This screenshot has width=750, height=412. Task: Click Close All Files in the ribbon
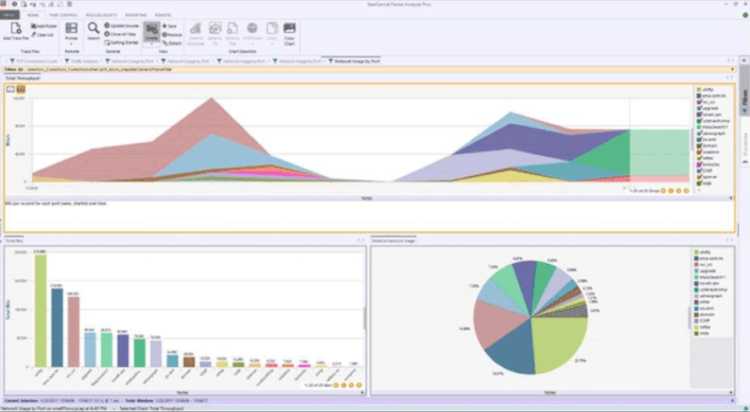pyautogui.click(x=121, y=34)
